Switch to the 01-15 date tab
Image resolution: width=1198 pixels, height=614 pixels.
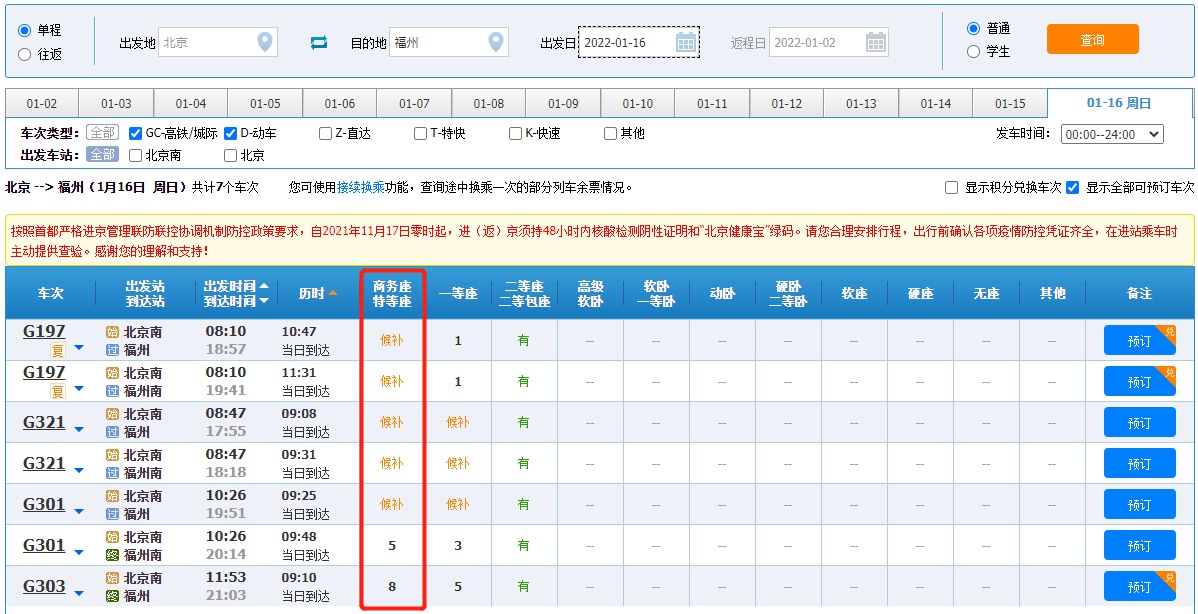coord(1010,104)
